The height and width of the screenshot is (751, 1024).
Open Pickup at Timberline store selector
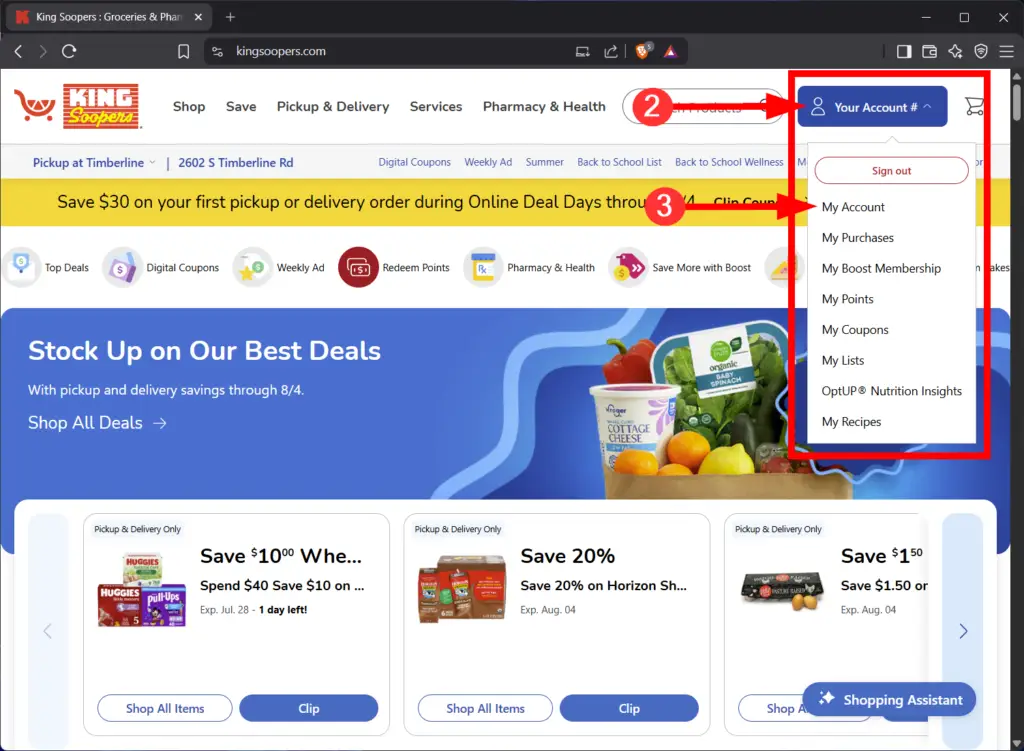pyautogui.click(x=94, y=163)
